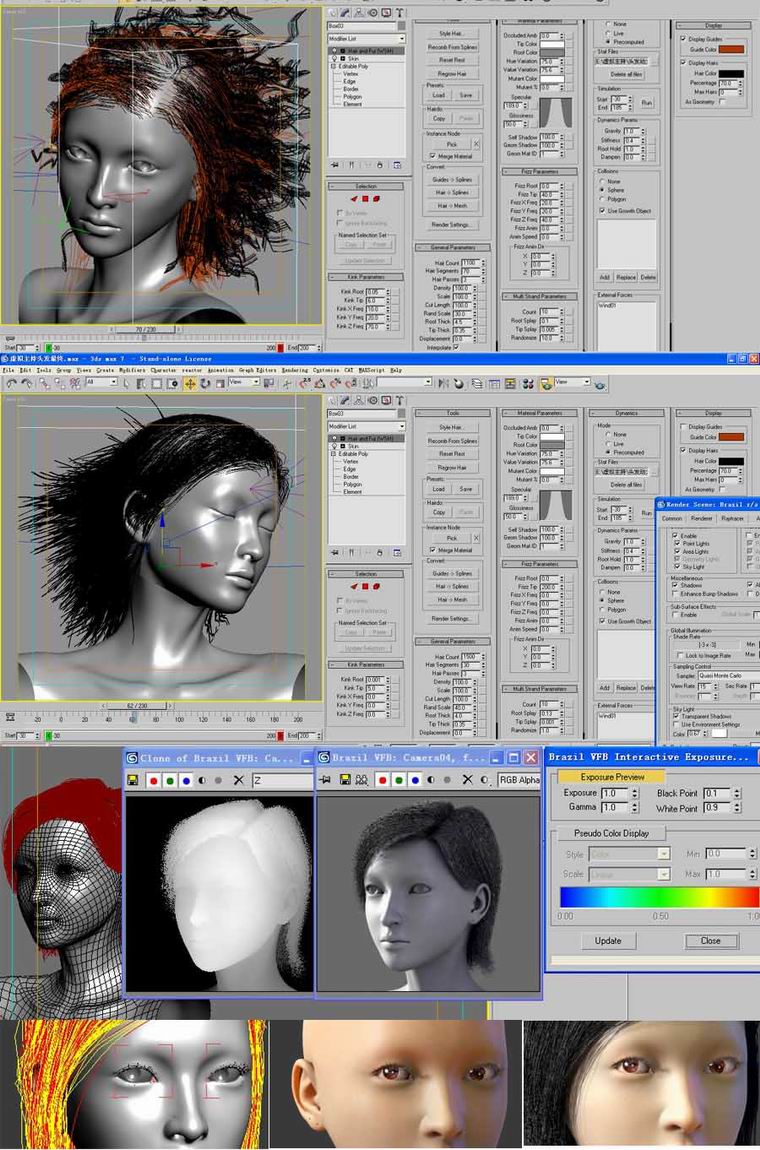
Task: Click Close in Interactive Exposure window
Action: tap(711, 941)
